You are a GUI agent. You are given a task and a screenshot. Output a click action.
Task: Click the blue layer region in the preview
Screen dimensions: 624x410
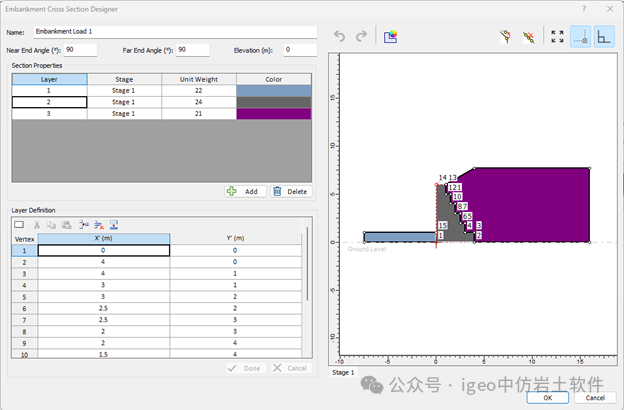click(x=400, y=237)
